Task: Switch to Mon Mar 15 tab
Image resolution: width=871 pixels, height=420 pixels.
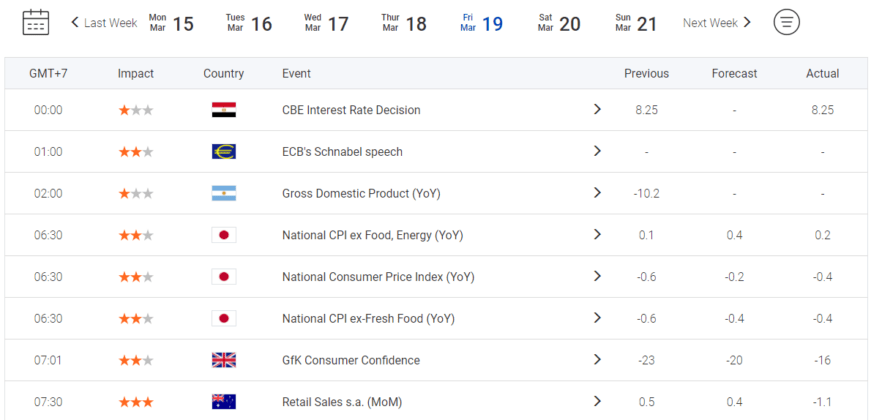Action: 171,23
